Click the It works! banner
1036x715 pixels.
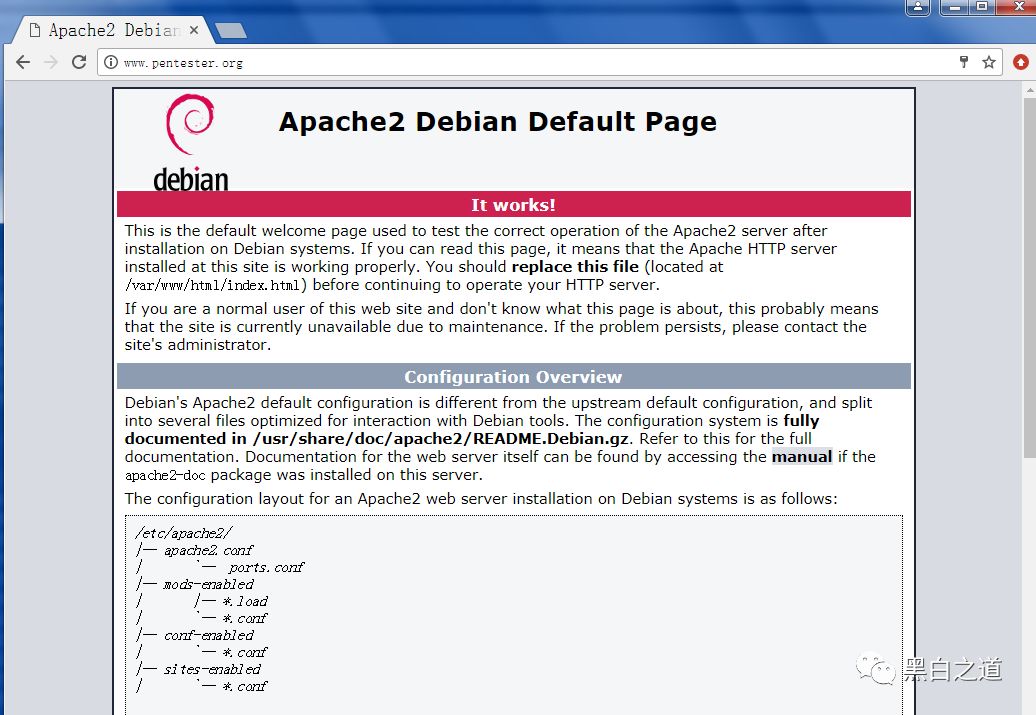pyautogui.click(x=513, y=204)
